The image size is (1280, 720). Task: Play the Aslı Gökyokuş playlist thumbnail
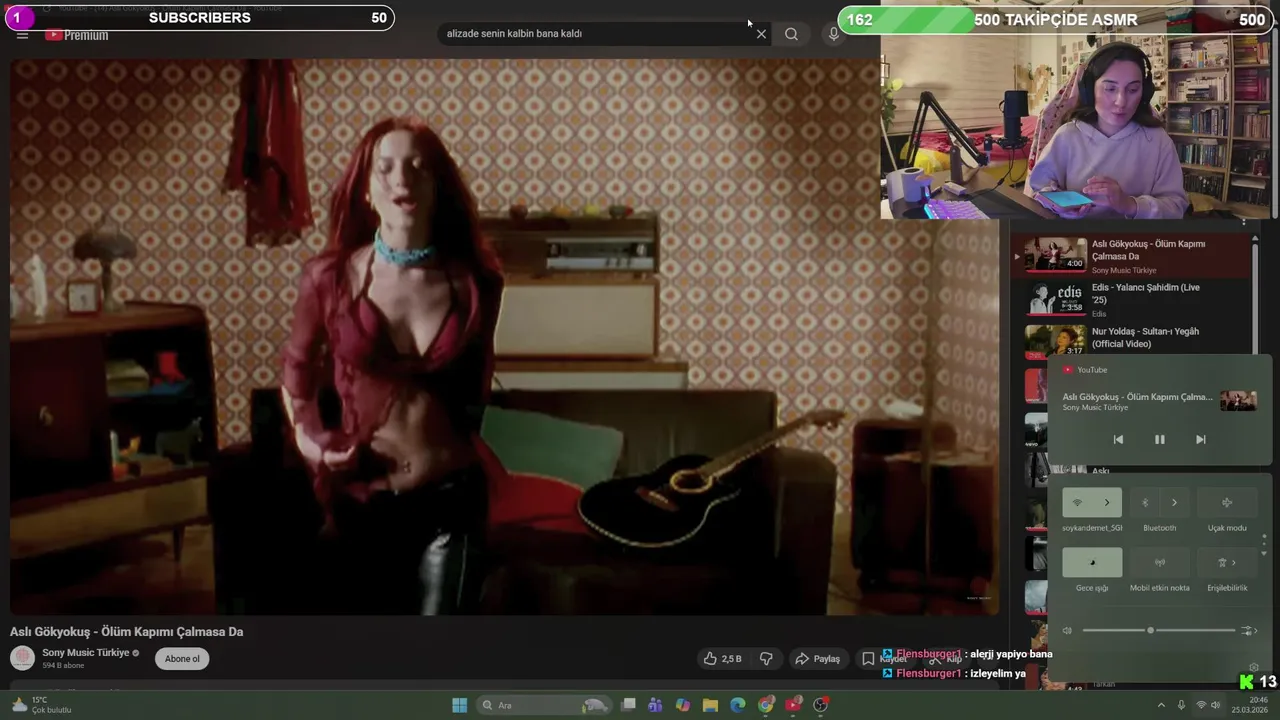click(1055, 254)
